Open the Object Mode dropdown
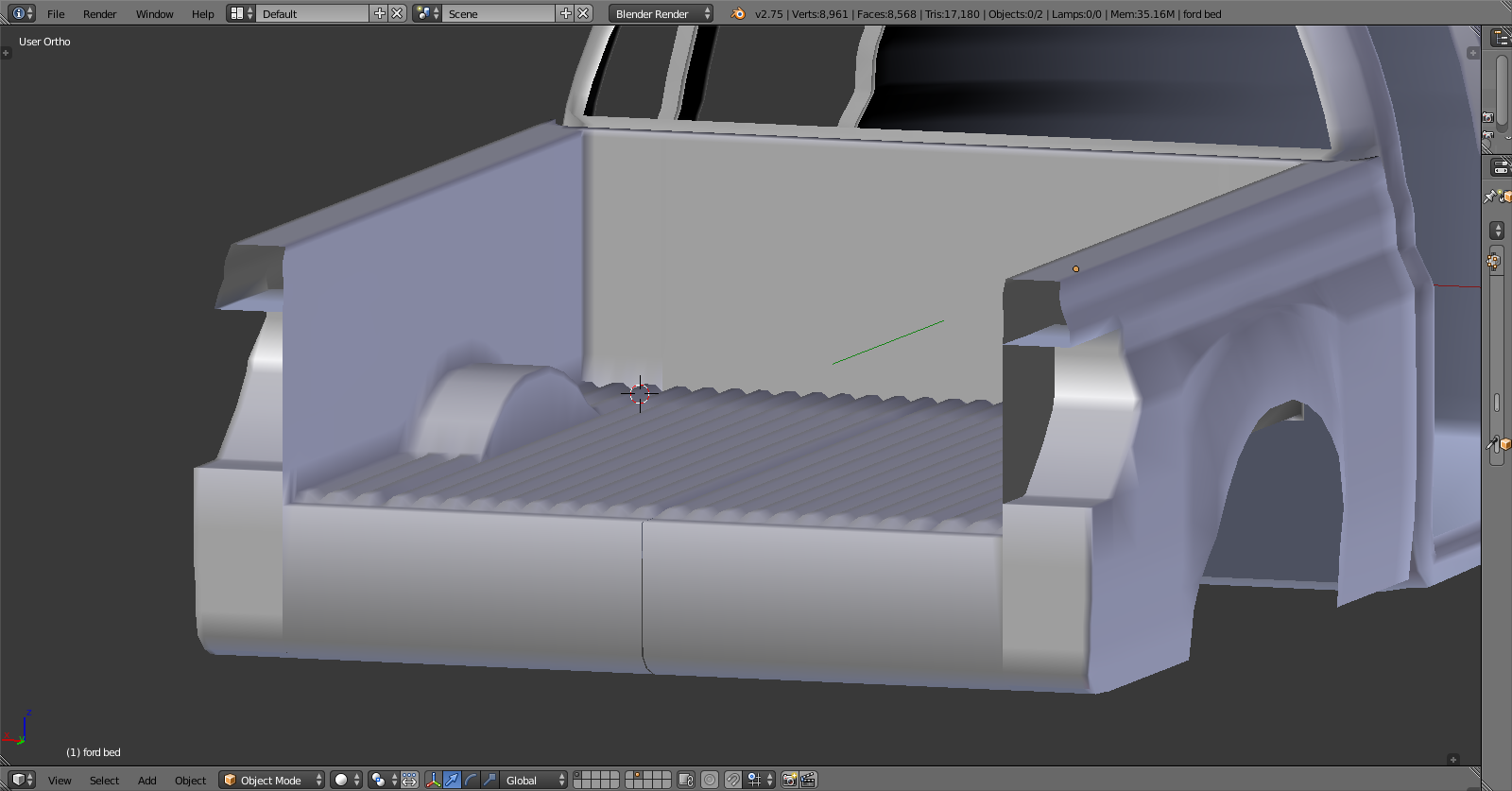Viewport: 1512px width, 791px height. (x=272, y=780)
